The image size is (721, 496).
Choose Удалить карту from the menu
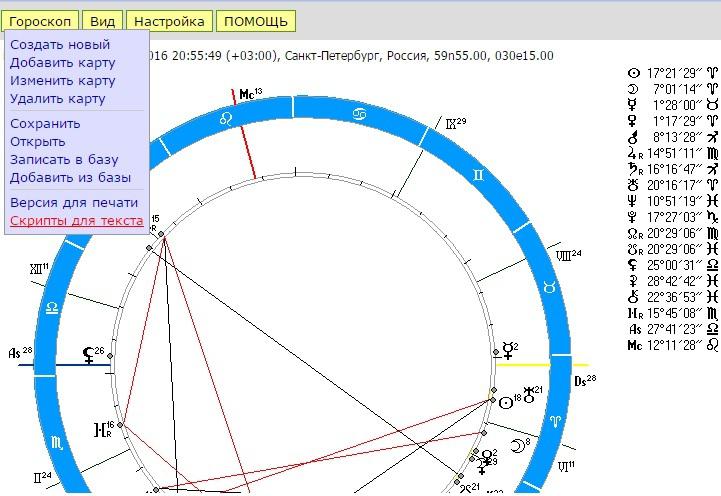tap(58, 98)
